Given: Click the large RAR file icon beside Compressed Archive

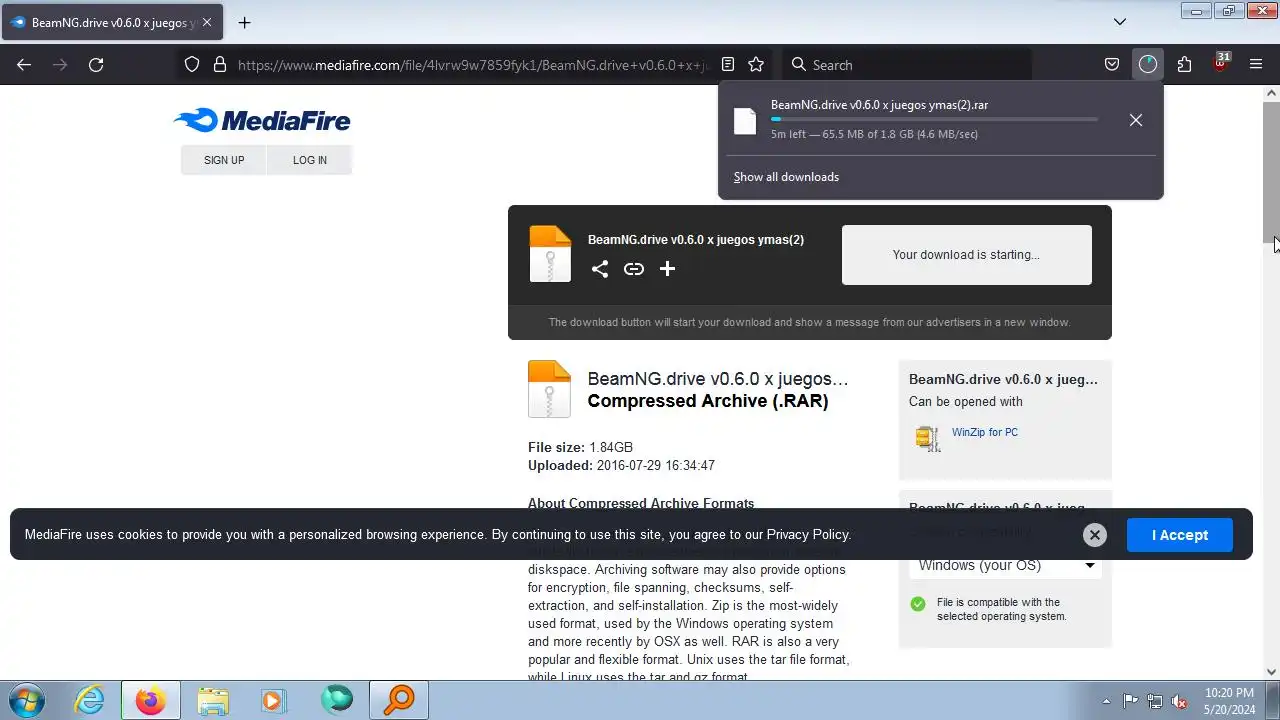Looking at the screenshot, I should point(549,389).
